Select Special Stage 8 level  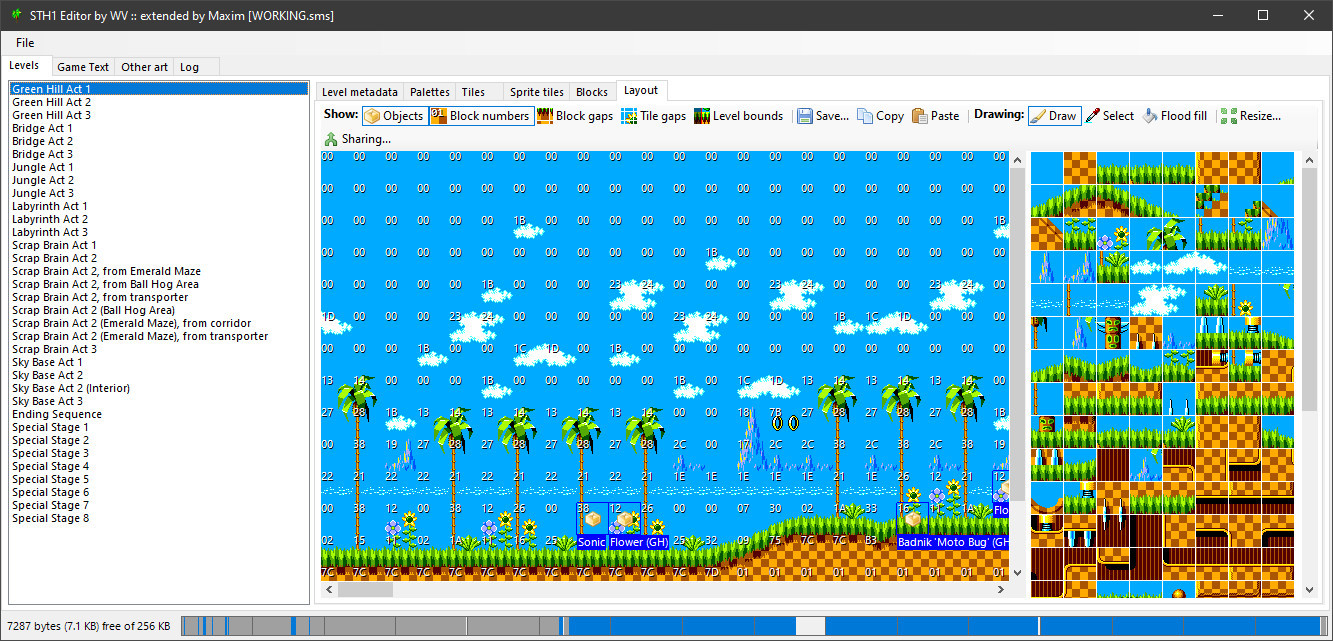50,518
